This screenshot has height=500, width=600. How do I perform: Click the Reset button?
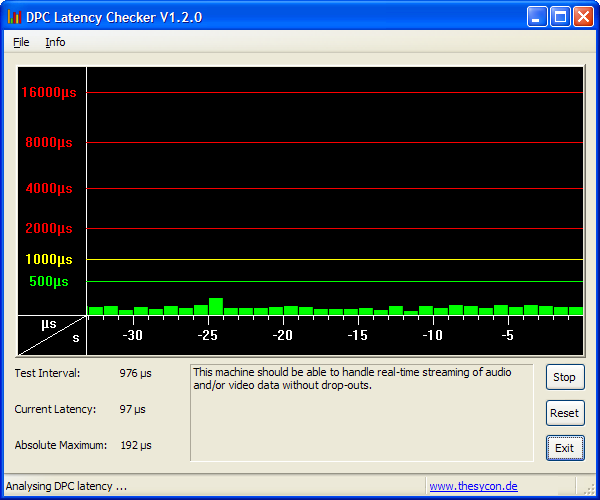[565, 413]
